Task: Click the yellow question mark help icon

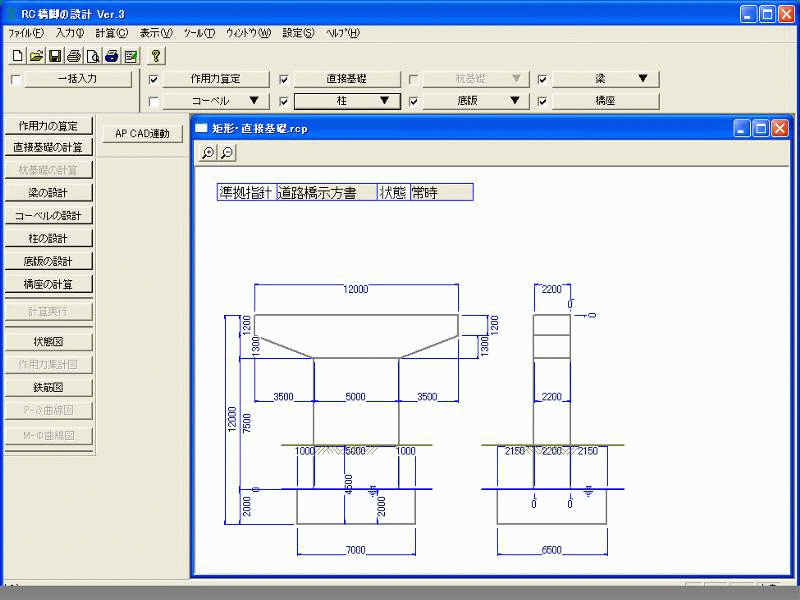Action: pyautogui.click(x=156, y=56)
